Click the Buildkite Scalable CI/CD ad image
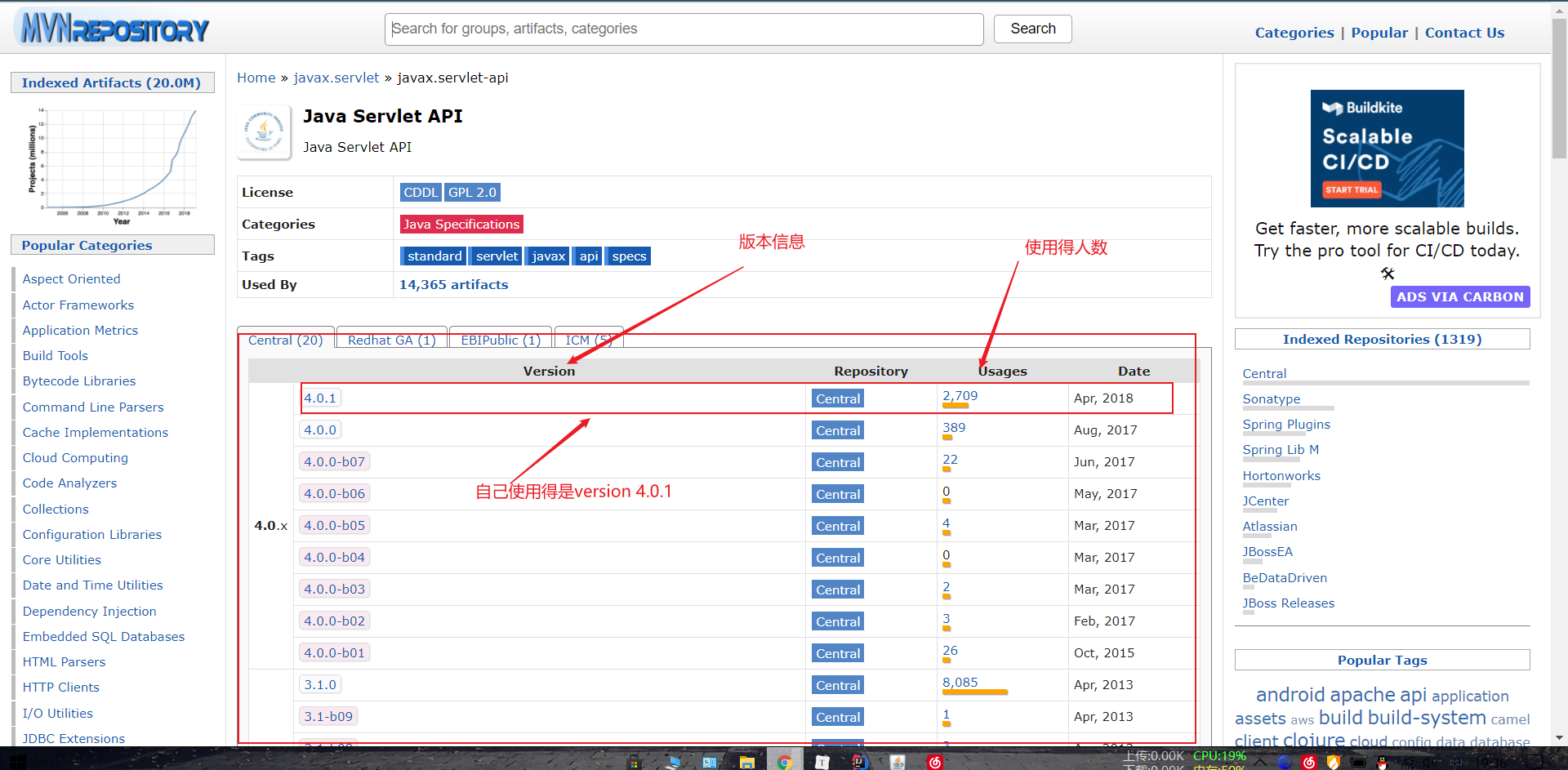The width and height of the screenshot is (1568, 770). pos(1387,148)
